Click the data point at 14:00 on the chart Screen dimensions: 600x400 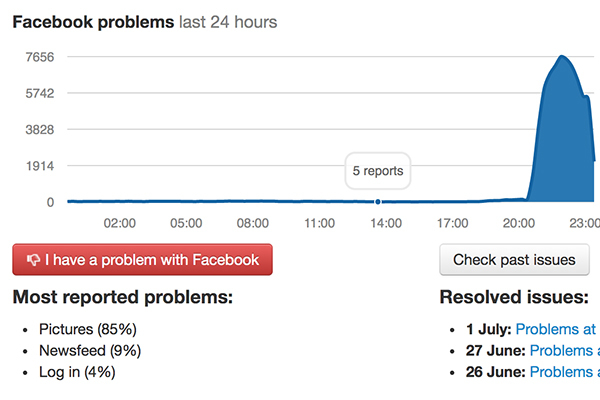point(378,202)
